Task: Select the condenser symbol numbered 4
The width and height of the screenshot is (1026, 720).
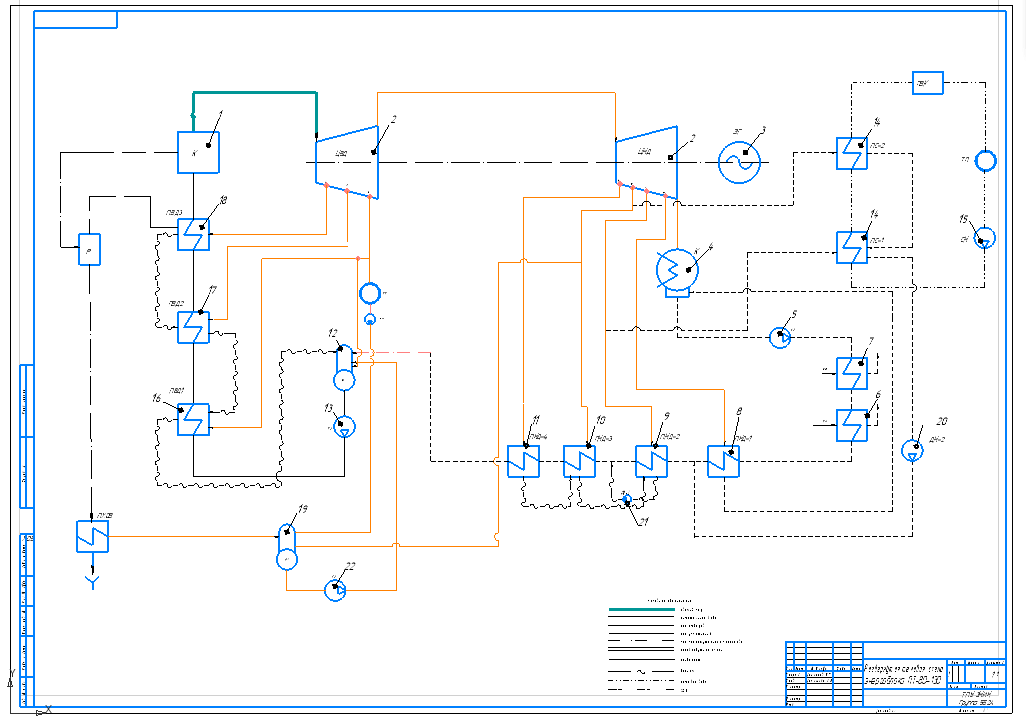Action: point(677,272)
